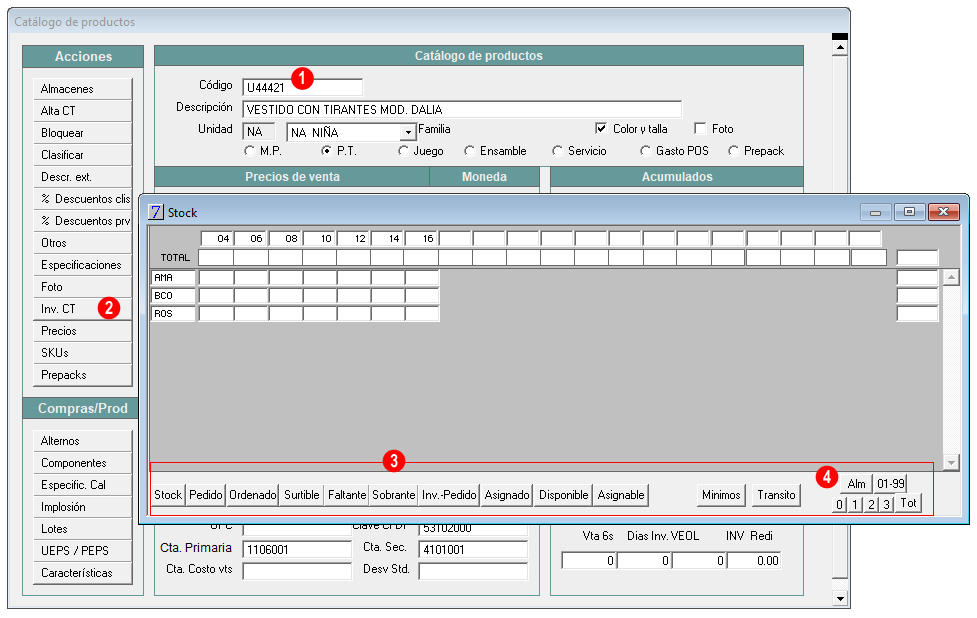
Task: Show Stock view in Stock window
Action: (x=168, y=495)
